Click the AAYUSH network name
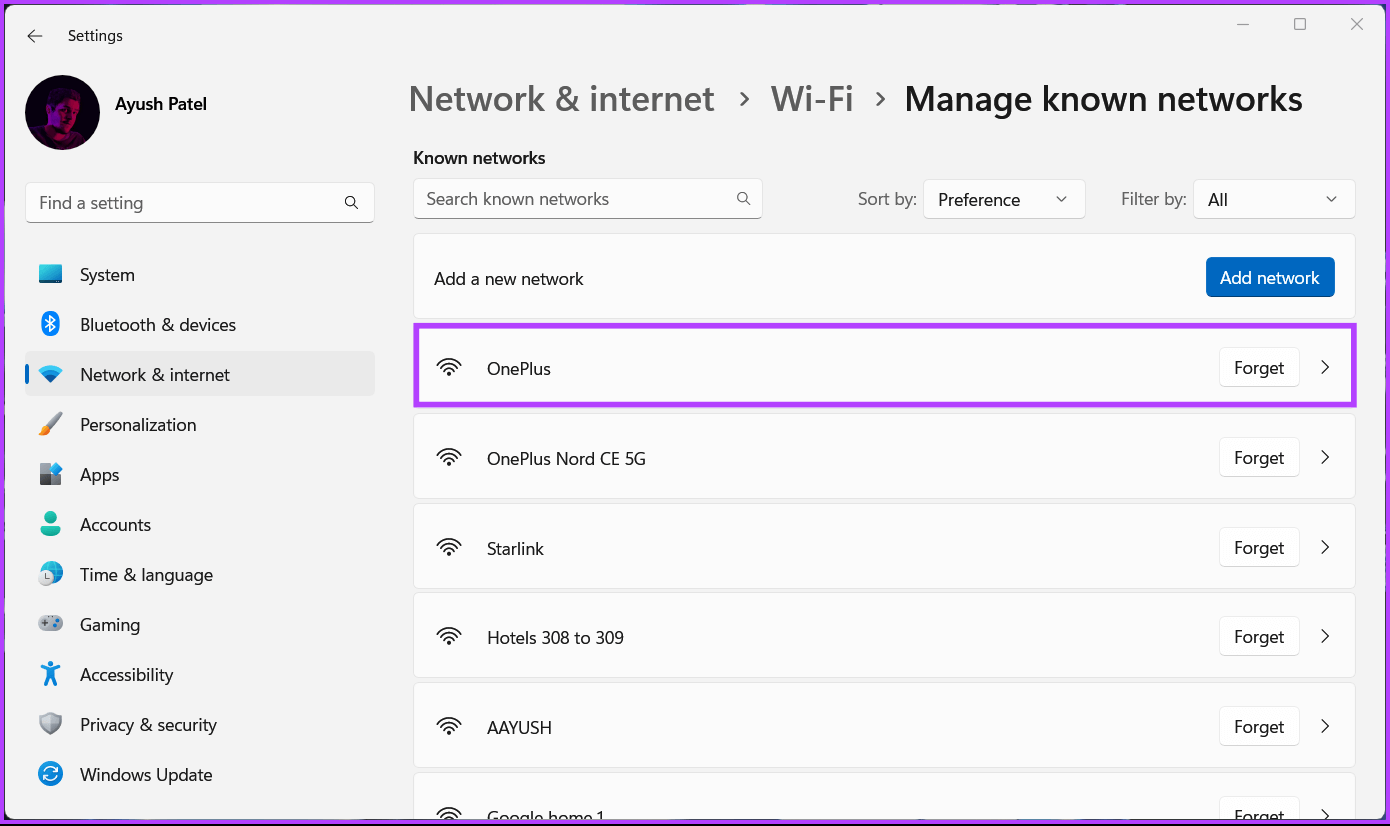 pyautogui.click(x=519, y=727)
